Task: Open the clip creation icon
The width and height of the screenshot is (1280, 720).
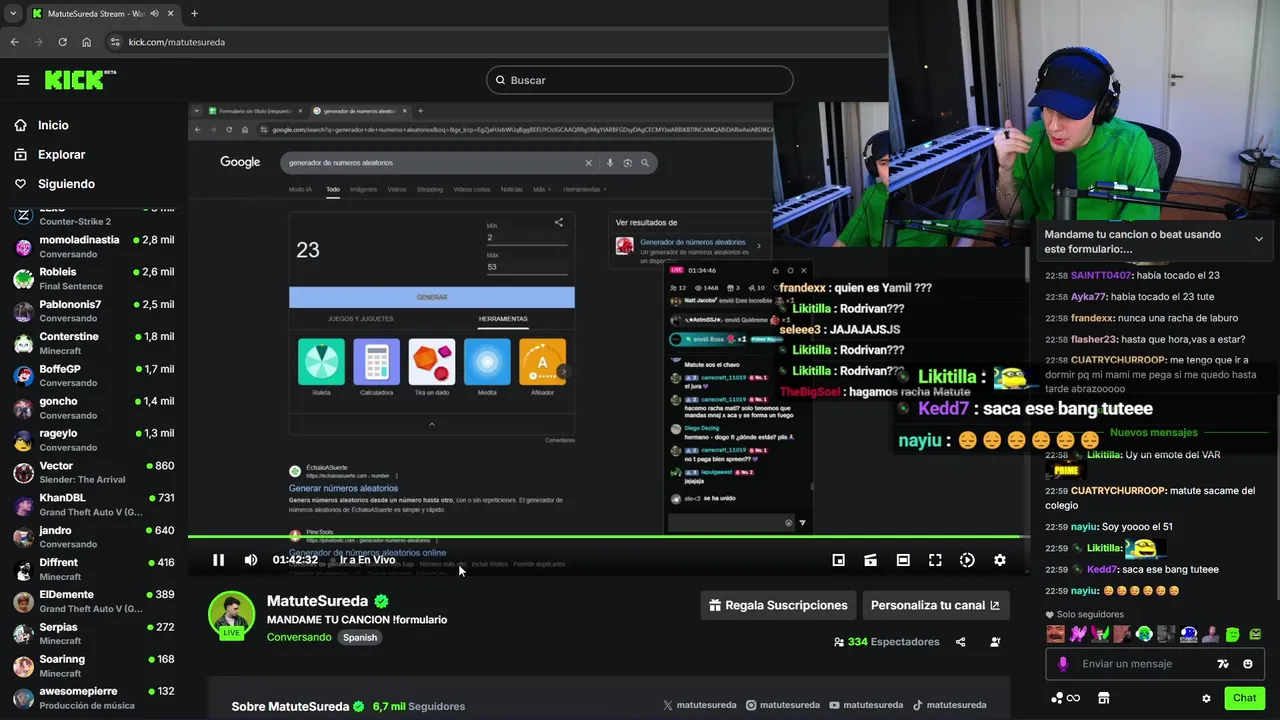Action: tap(871, 560)
